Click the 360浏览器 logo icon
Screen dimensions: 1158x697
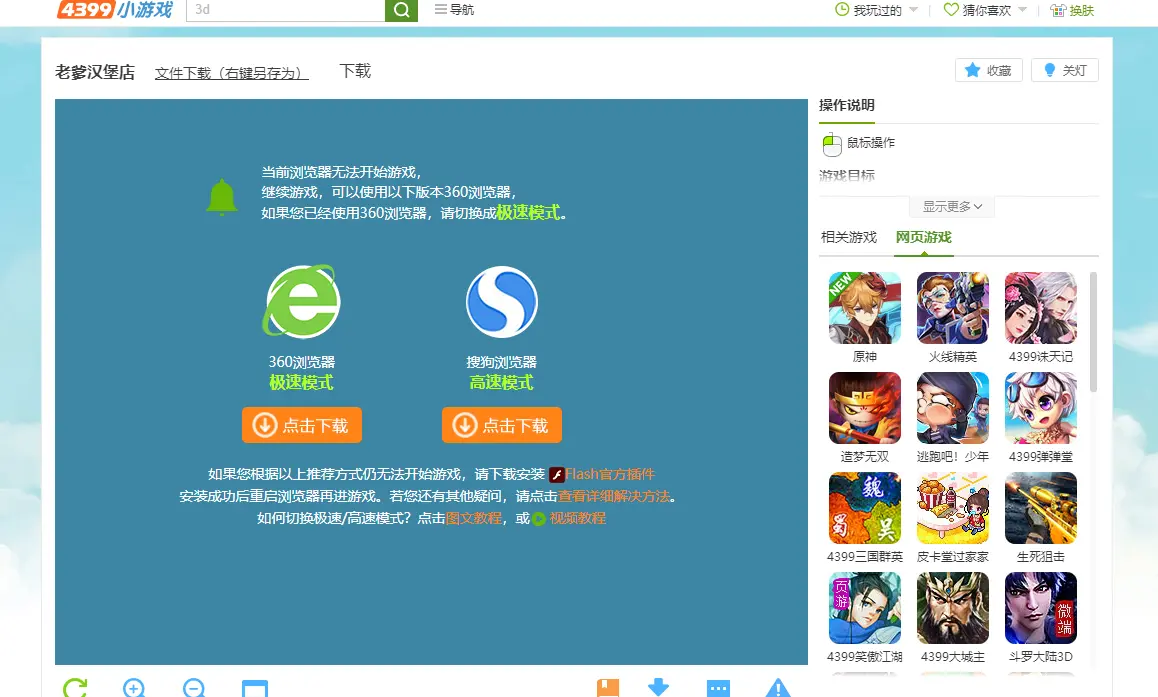pos(301,301)
